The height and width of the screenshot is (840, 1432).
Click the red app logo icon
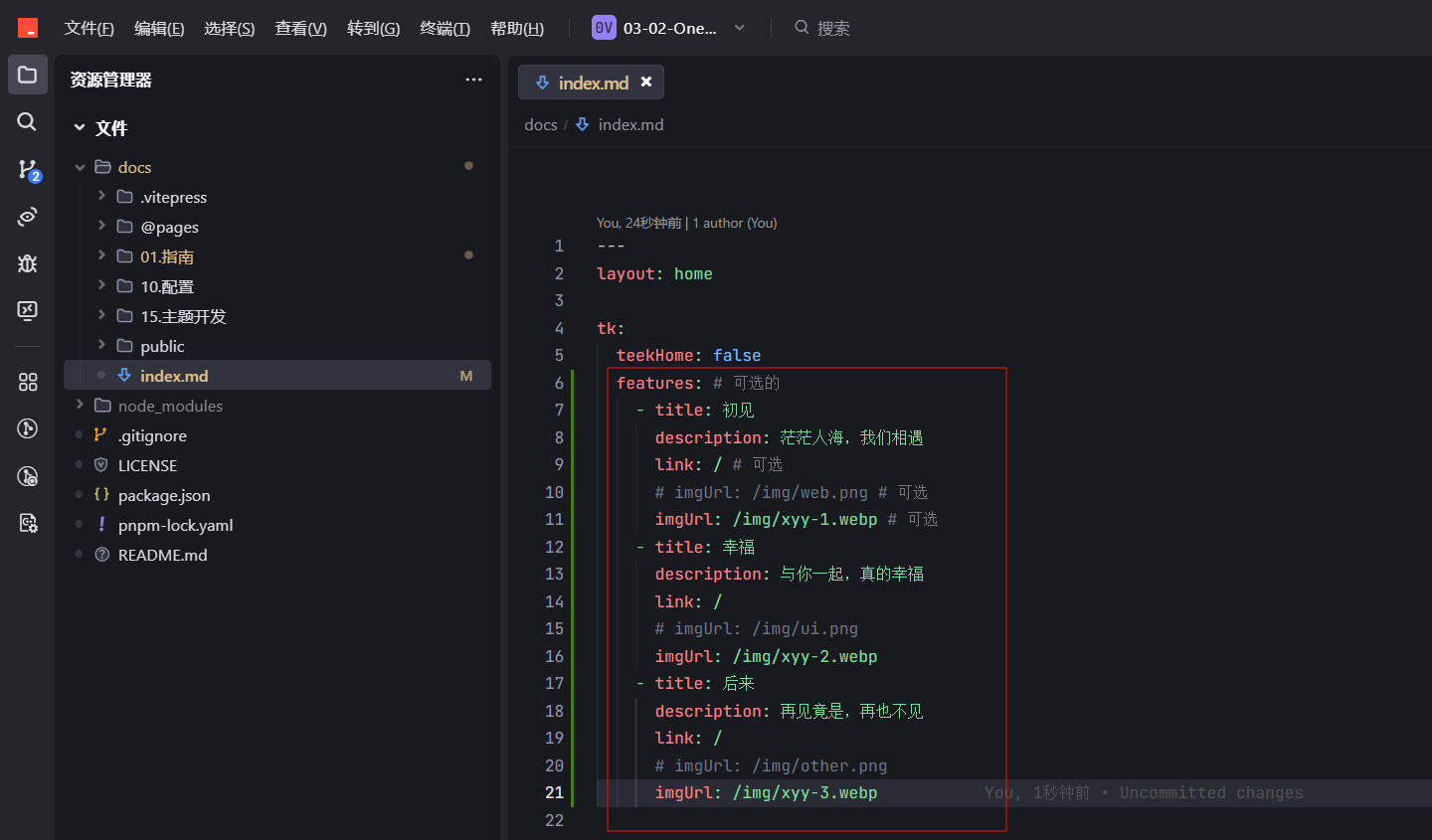[28, 28]
